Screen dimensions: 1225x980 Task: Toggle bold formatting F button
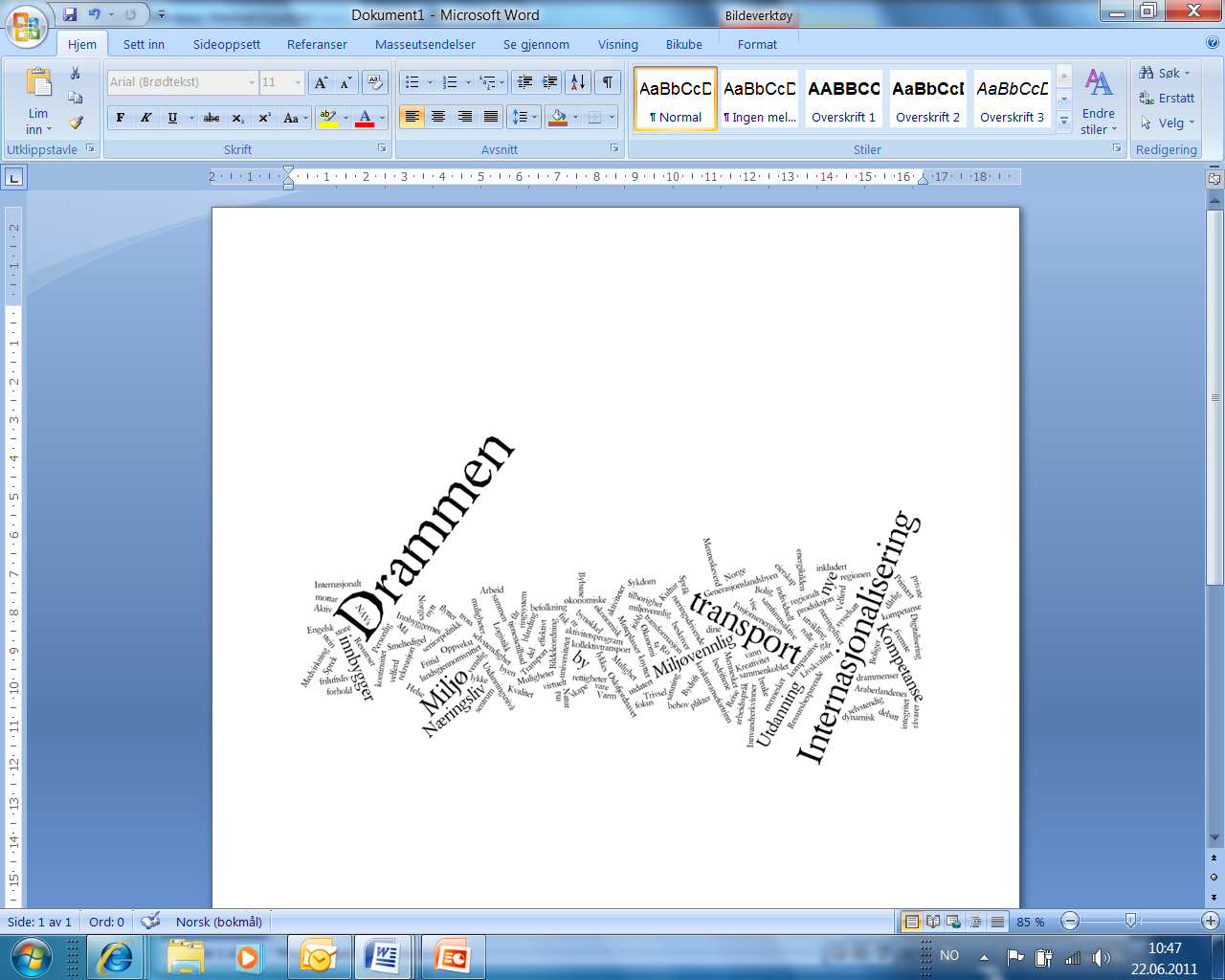[x=120, y=118]
